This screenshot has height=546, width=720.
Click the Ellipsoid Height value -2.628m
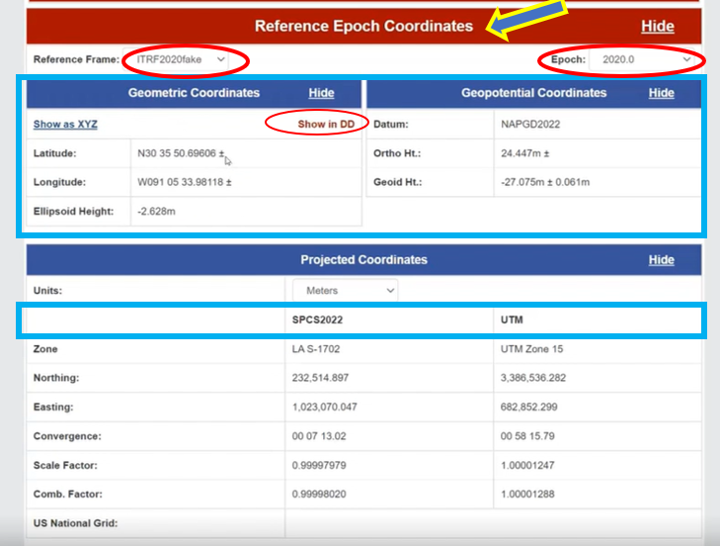(x=158, y=211)
